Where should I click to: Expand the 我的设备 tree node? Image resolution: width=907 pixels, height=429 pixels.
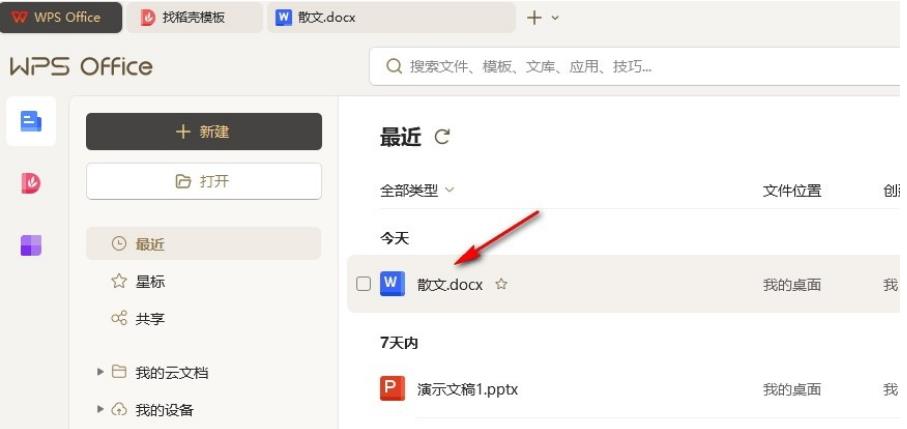point(101,409)
